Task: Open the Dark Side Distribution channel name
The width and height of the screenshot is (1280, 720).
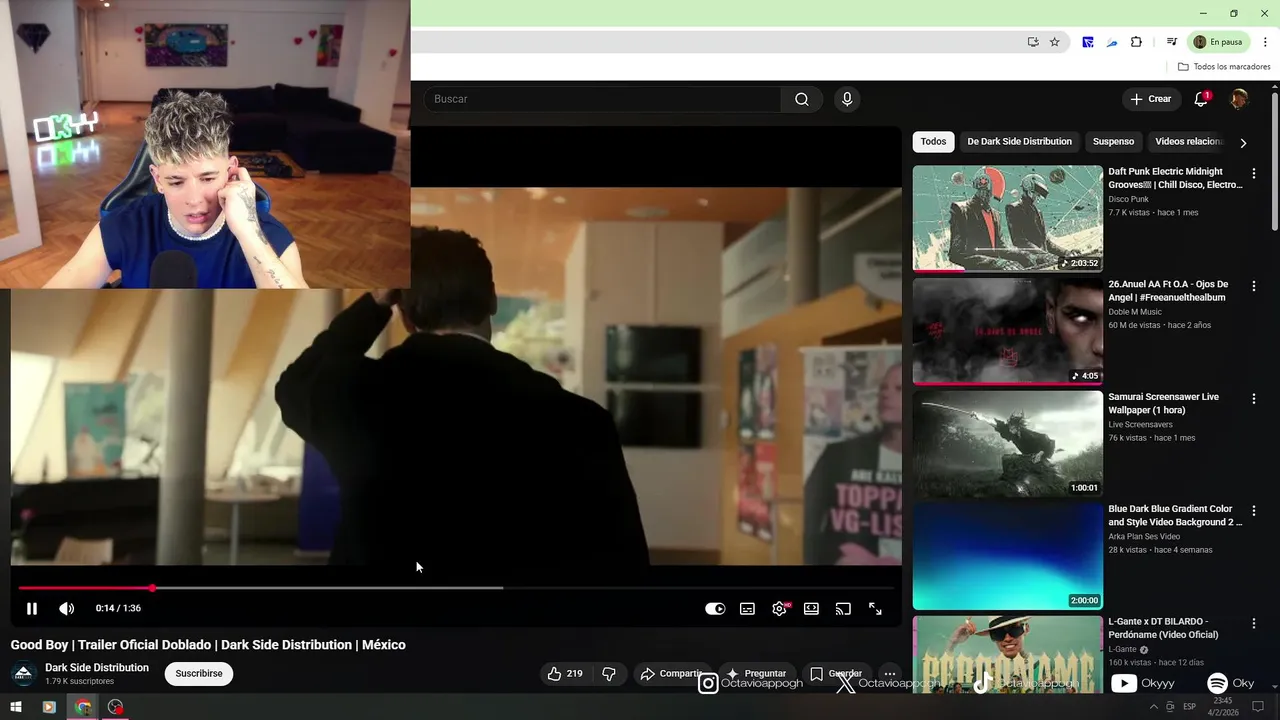Action: point(97,668)
